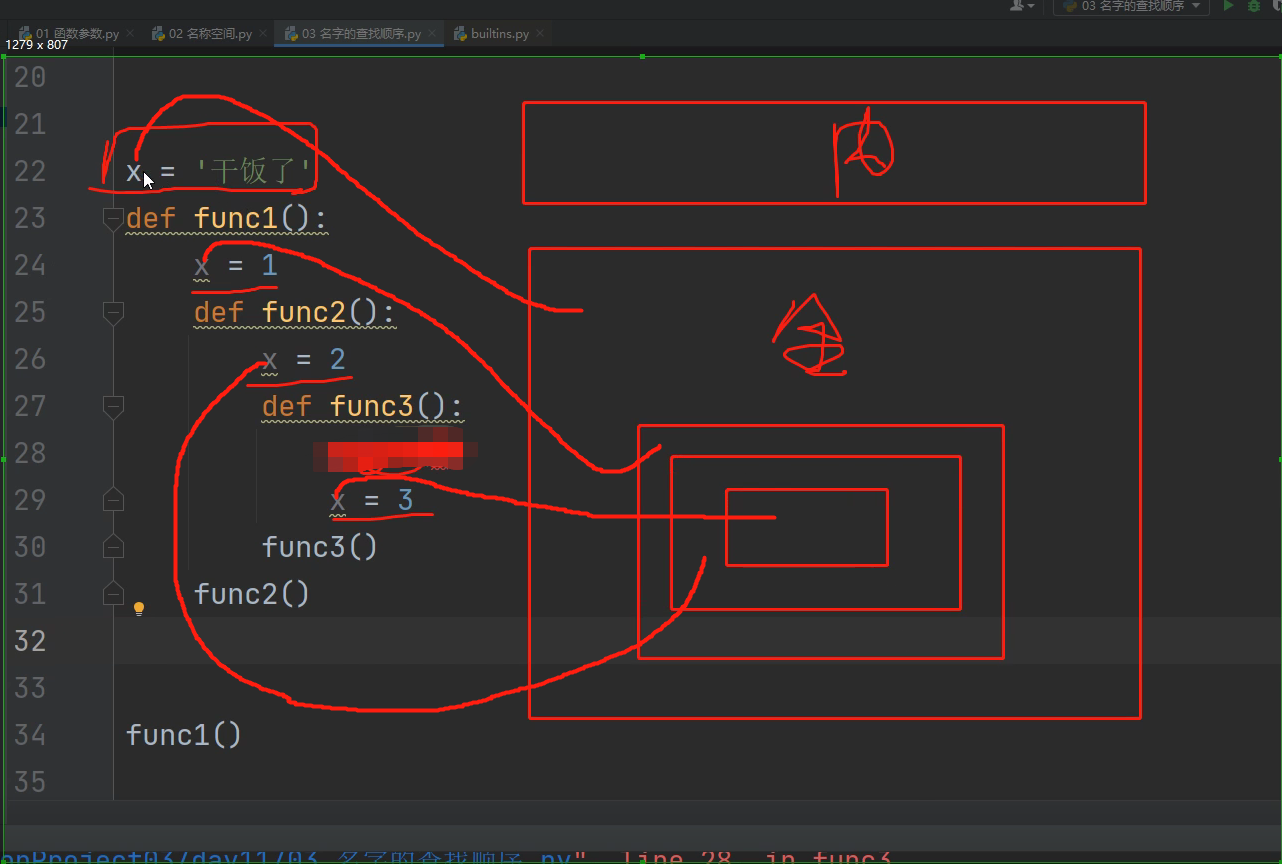This screenshot has height=864, width=1282.
Task: Click 'x = 2' on line 26
Action: click(304, 359)
